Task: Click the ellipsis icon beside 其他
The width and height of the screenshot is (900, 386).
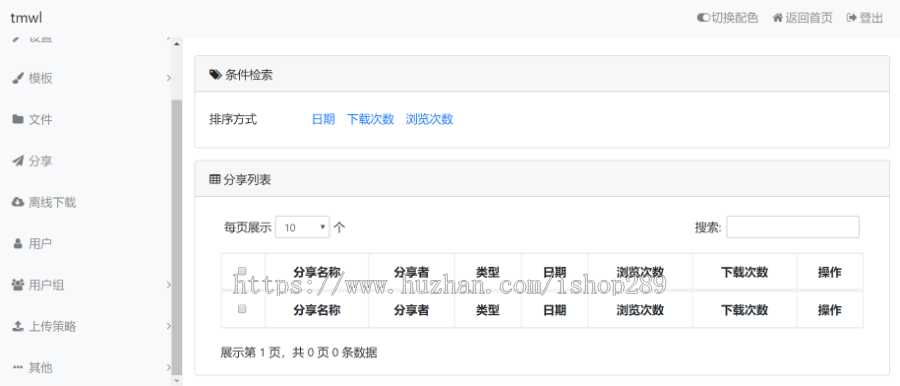Action: point(18,368)
